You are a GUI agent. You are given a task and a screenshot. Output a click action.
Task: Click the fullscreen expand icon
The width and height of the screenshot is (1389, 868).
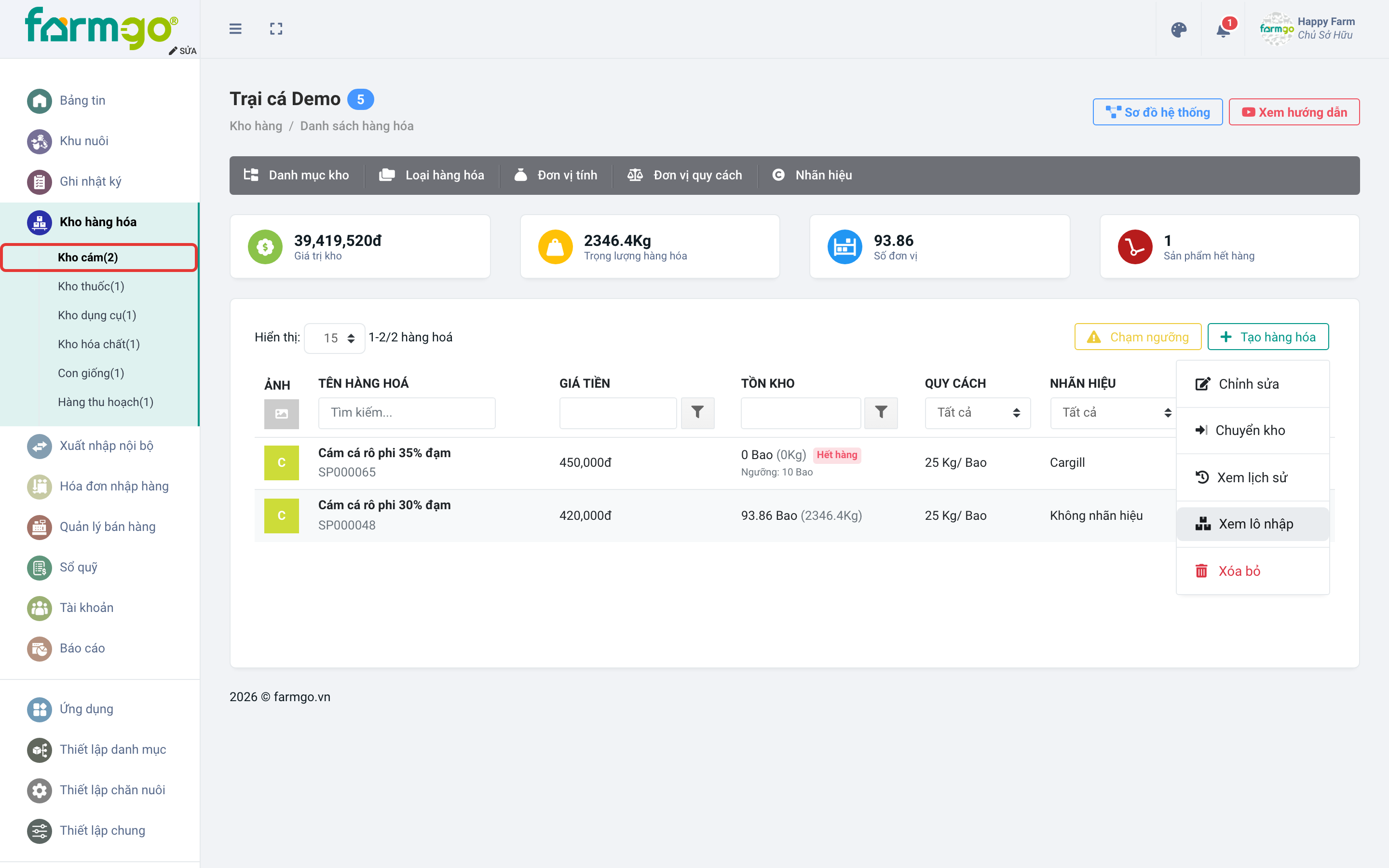click(x=276, y=29)
